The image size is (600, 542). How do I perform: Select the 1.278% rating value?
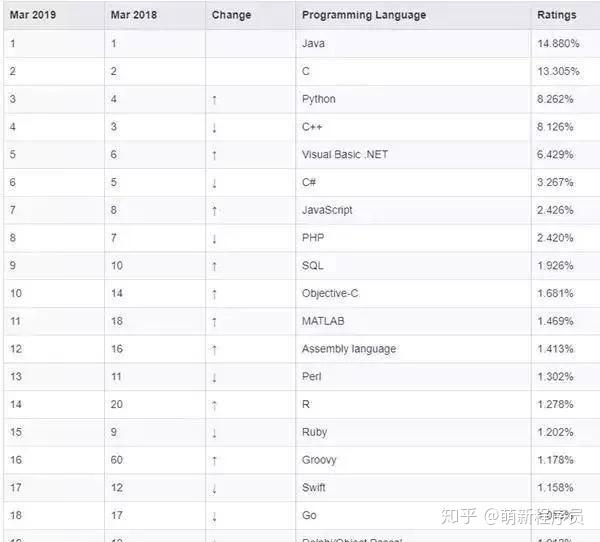click(555, 404)
